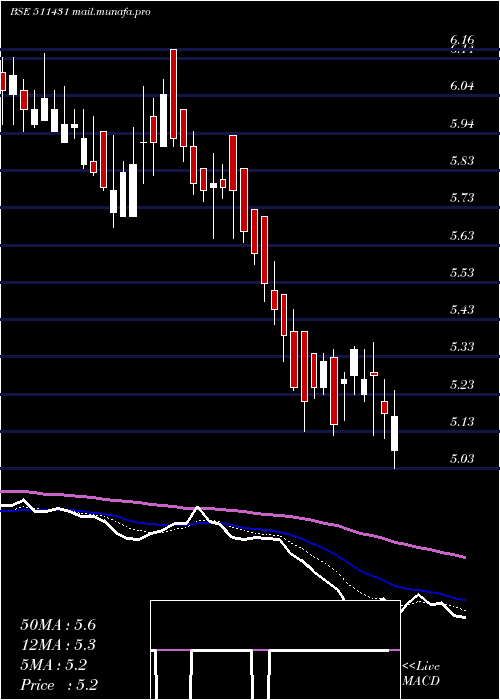500x700 pixels.
Task: Click the 'BSE 511431 mail.munafa.pro' header text
Action: (x=80, y=12)
